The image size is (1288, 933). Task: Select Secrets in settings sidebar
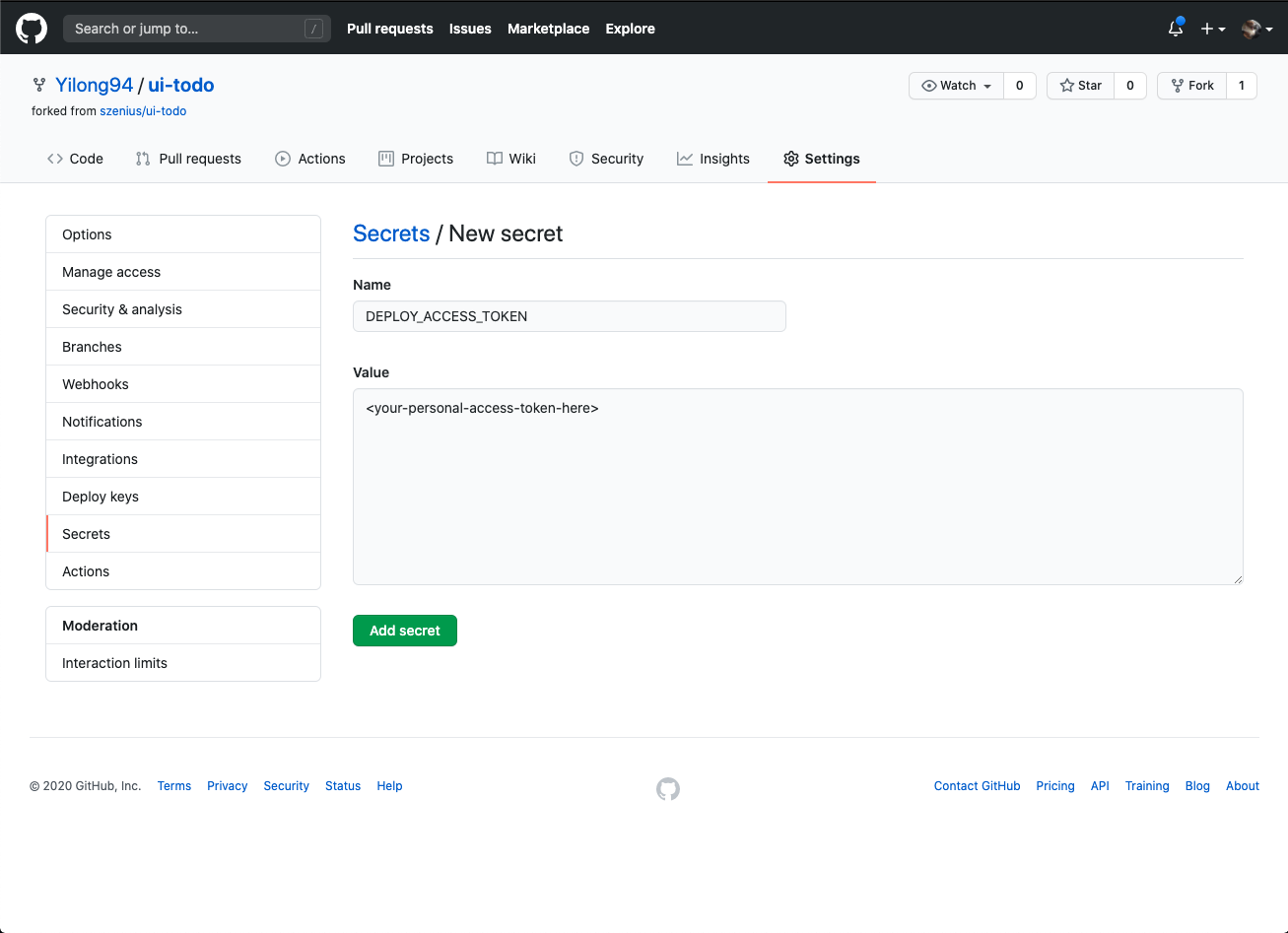click(x=183, y=534)
